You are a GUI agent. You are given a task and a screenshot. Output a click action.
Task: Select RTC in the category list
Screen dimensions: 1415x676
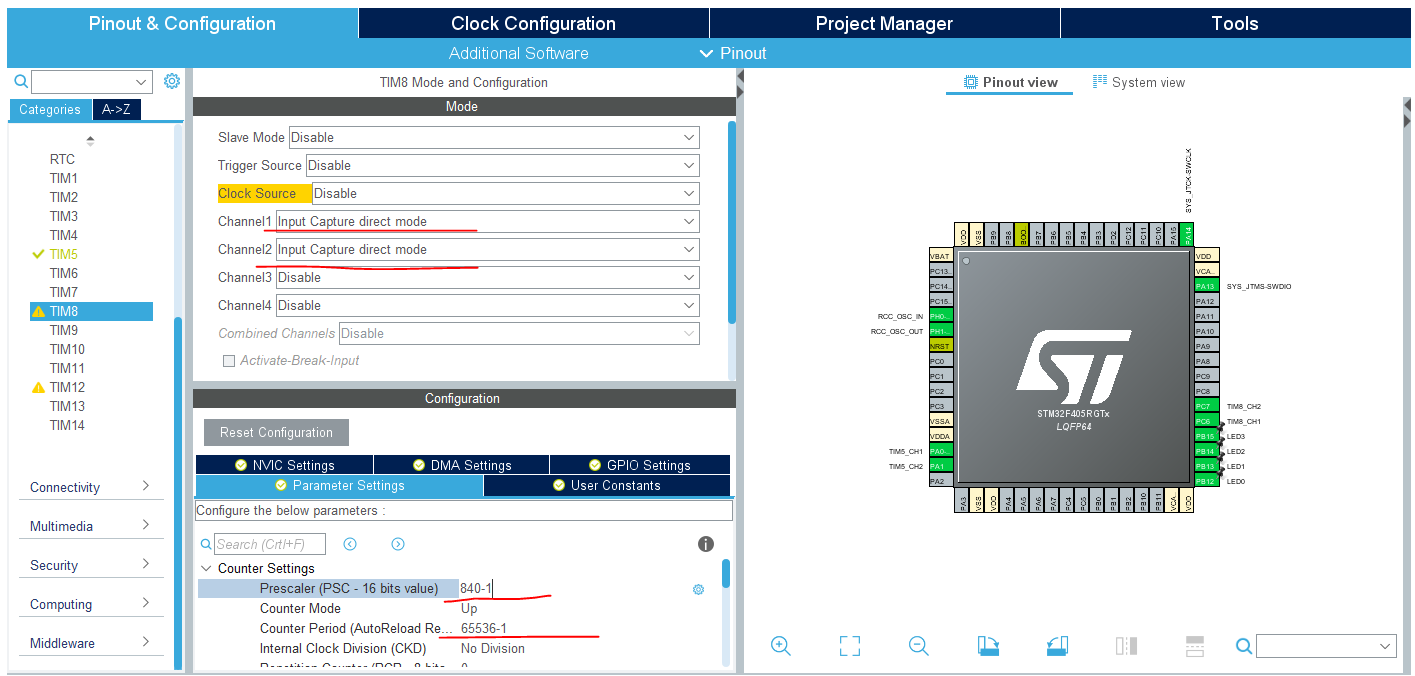click(x=62, y=159)
